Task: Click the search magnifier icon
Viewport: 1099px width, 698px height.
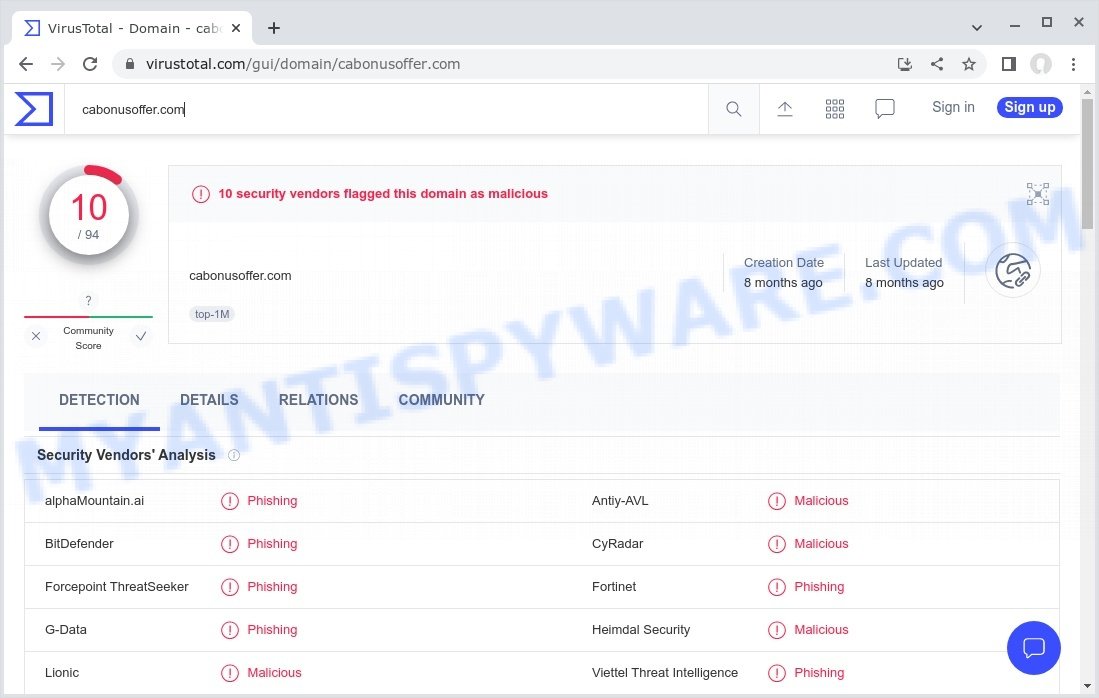Action: pyautogui.click(x=733, y=109)
